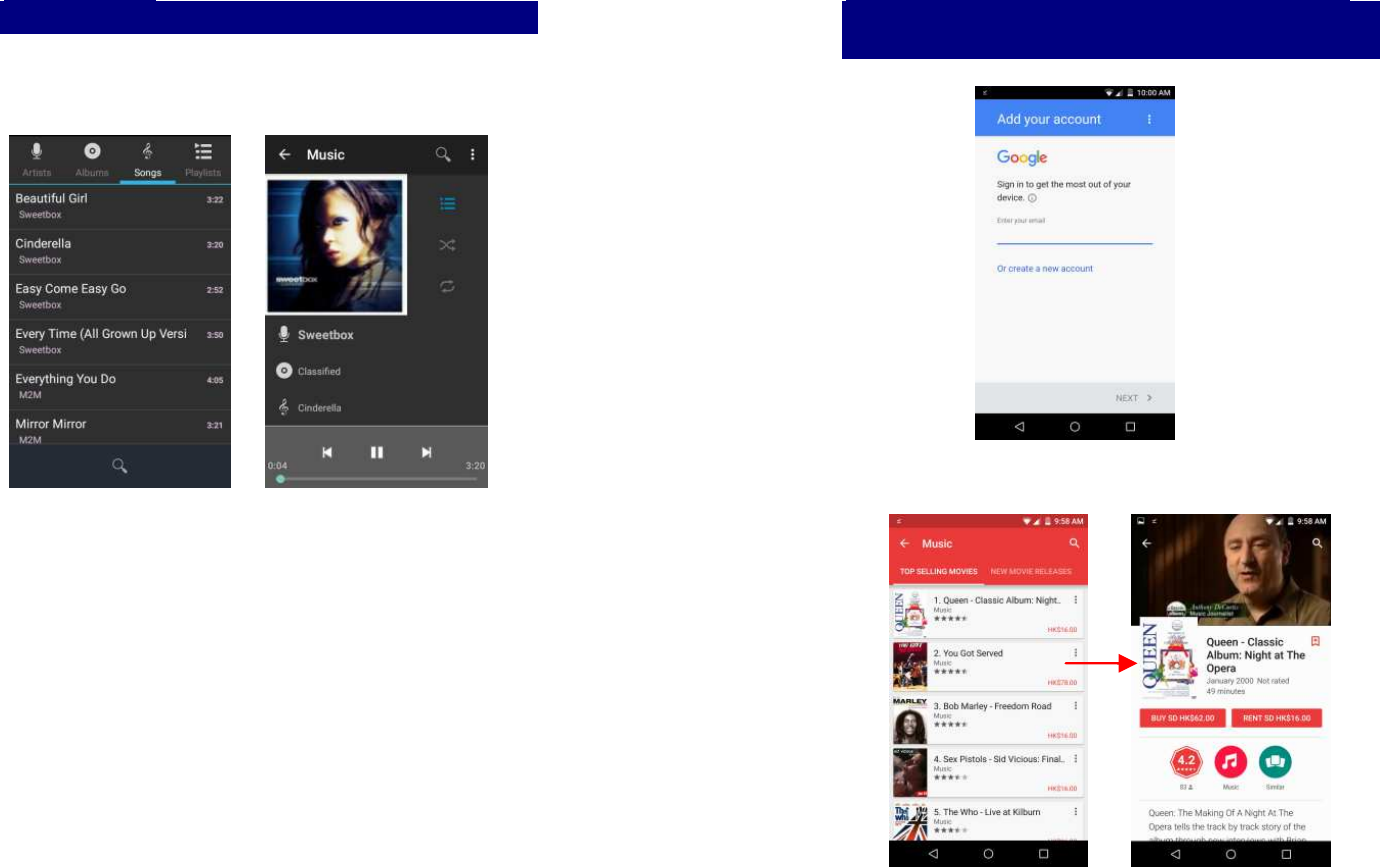Tap the search icon below the song list
The width and height of the screenshot is (1380, 867).
click(x=119, y=465)
